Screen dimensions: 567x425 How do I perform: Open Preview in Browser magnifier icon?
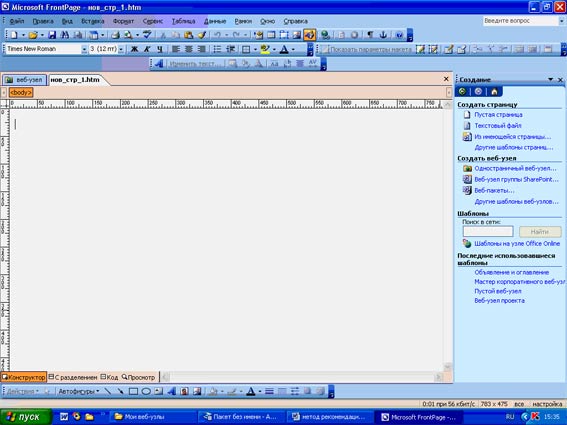point(128,35)
